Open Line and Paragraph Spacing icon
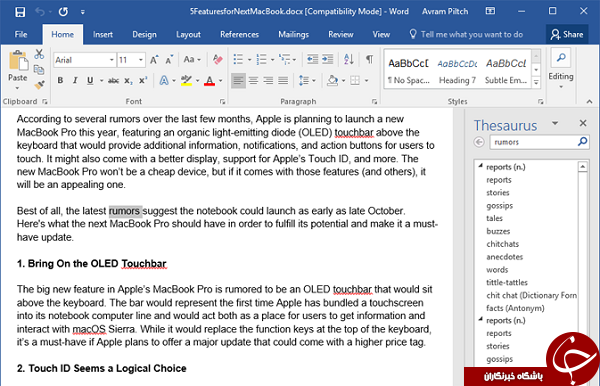Viewport: 600px width, 386px height. point(304,81)
